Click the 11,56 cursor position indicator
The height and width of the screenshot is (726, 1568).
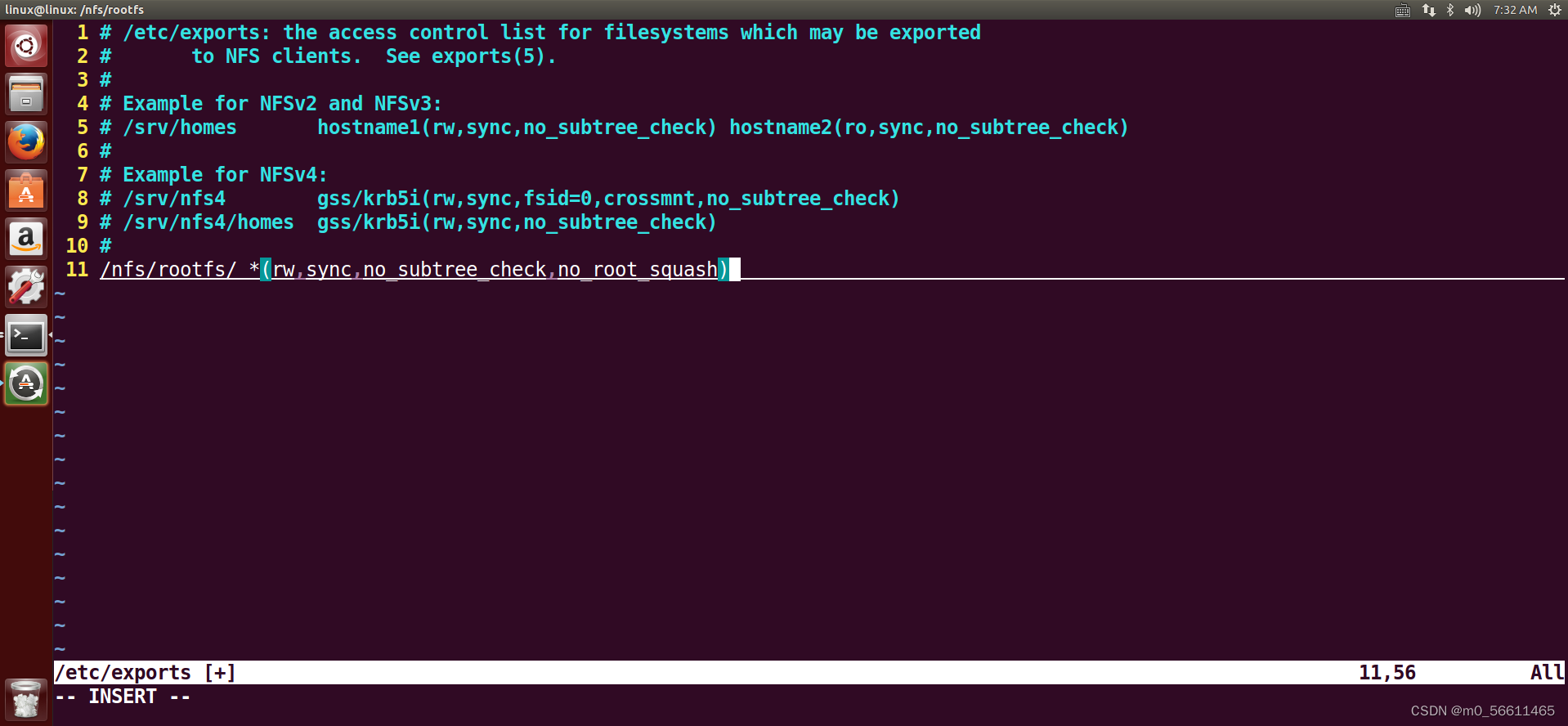point(1387,672)
